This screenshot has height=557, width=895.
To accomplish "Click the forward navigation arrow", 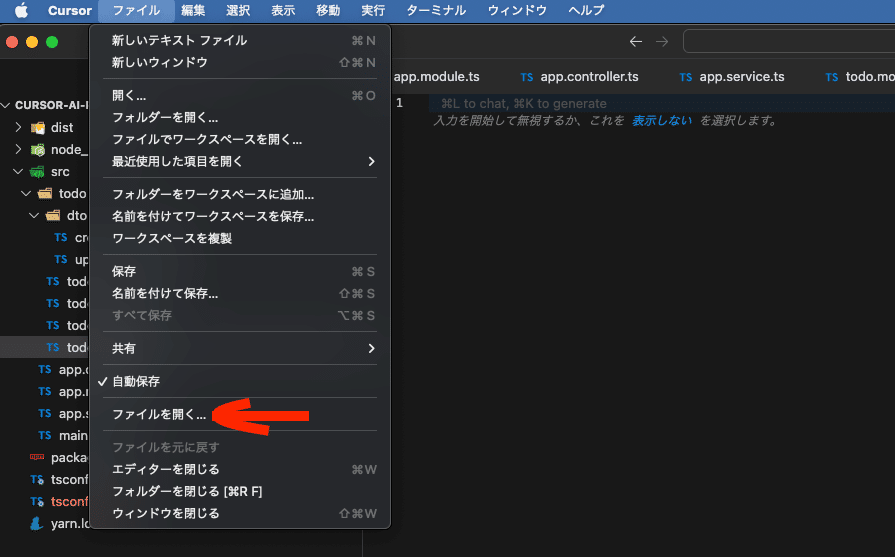I will (662, 42).
